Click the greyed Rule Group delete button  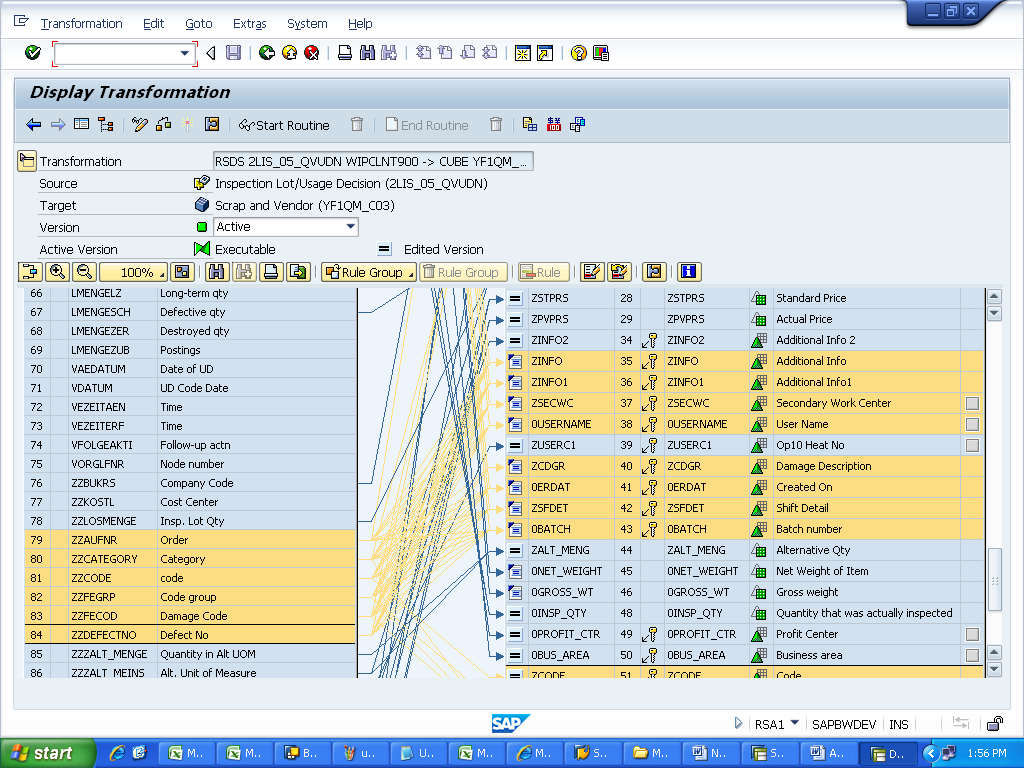pyautogui.click(x=464, y=272)
